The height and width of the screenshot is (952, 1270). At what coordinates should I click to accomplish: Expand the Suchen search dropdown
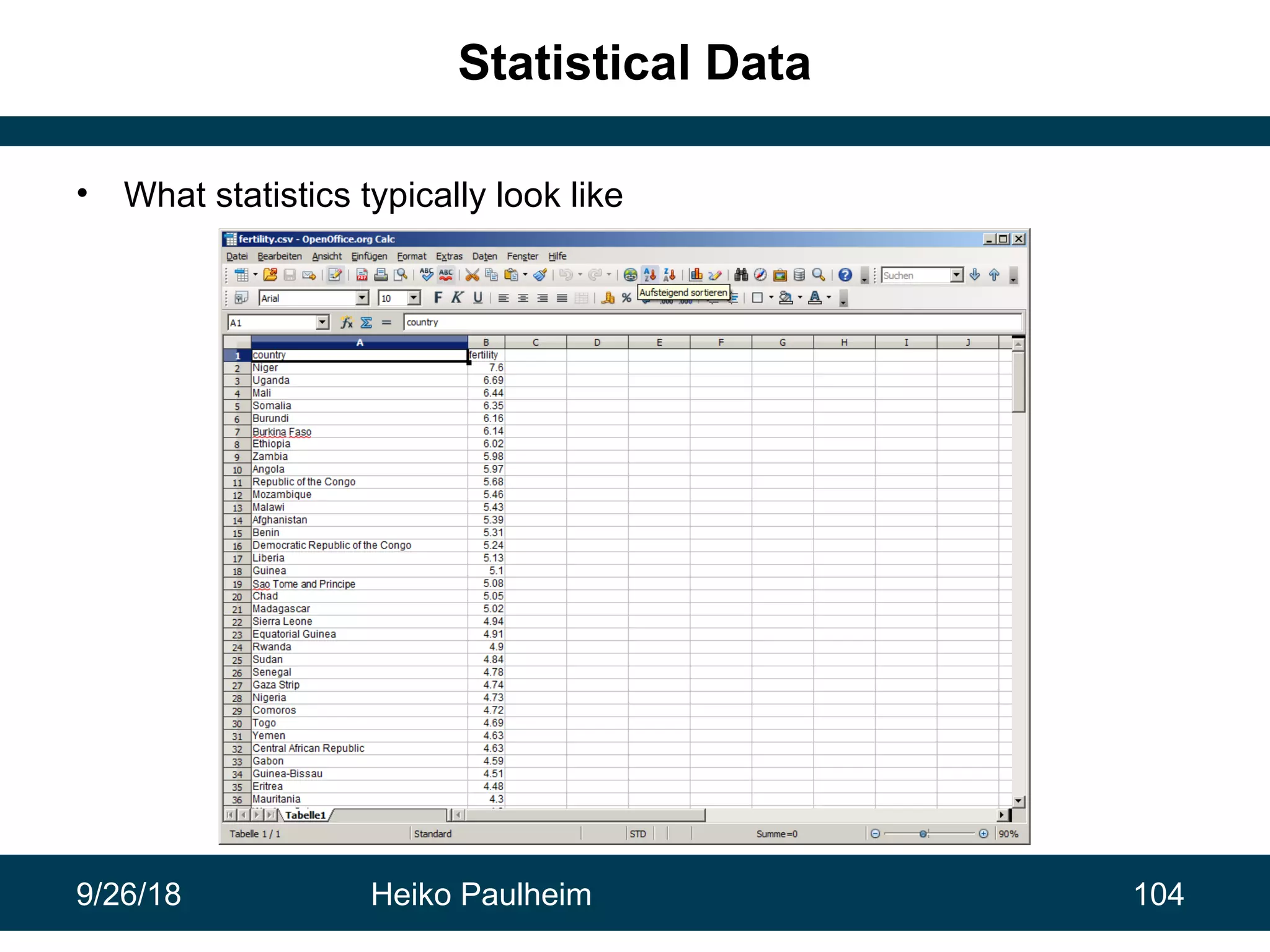[x=957, y=275]
